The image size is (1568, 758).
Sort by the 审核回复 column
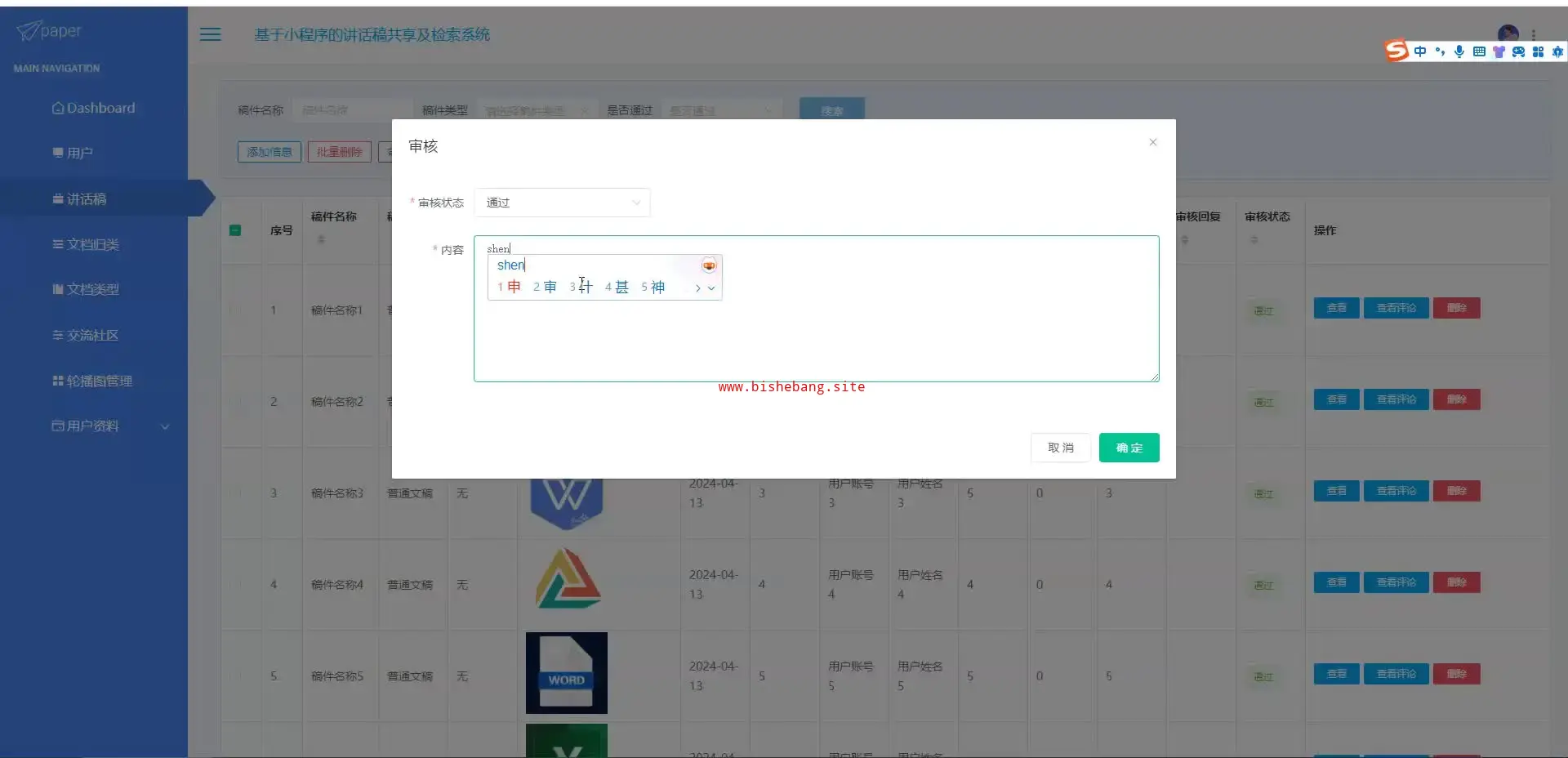coord(1185,239)
